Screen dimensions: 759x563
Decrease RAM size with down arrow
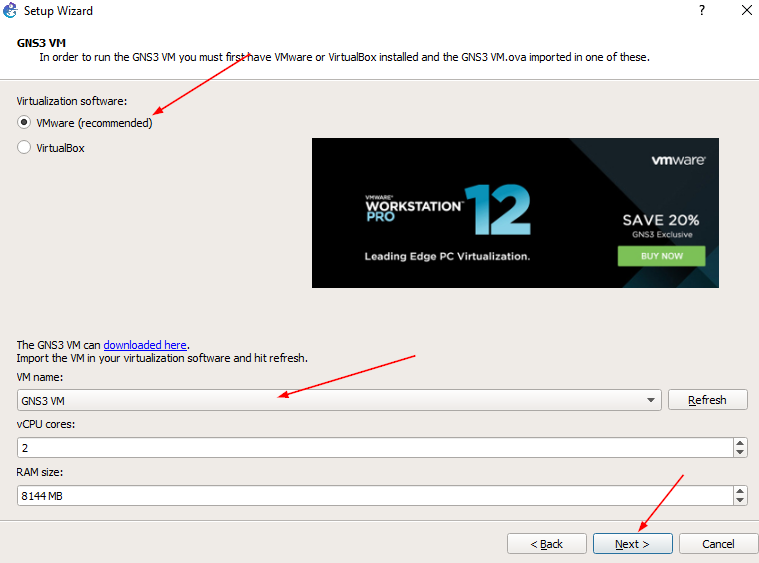point(740,500)
